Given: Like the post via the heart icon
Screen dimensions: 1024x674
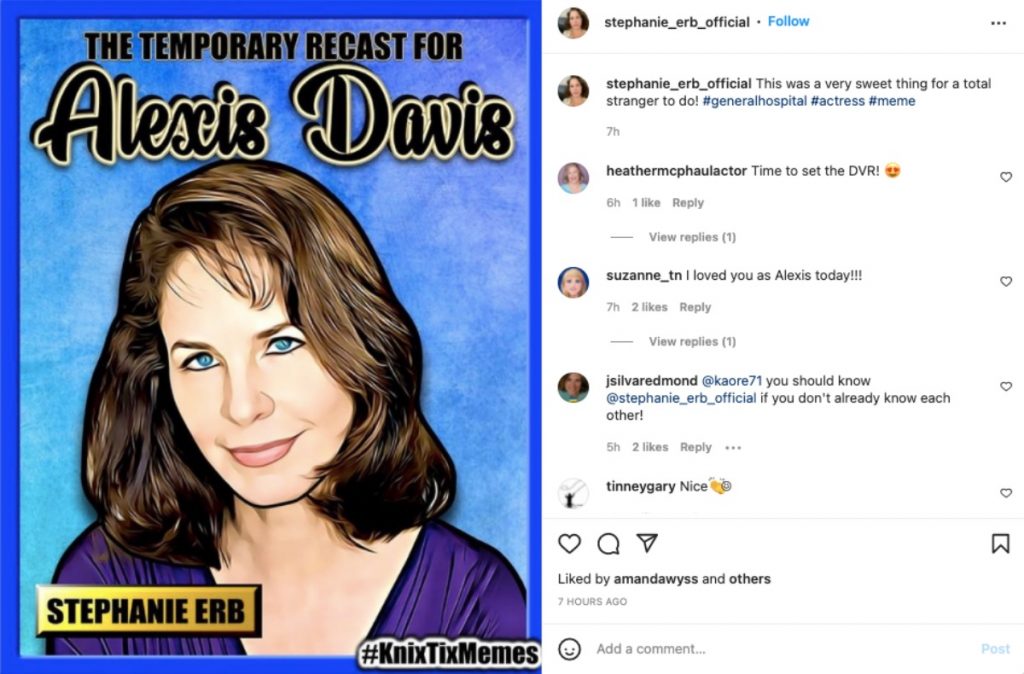Looking at the screenshot, I should pyautogui.click(x=570, y=544).
